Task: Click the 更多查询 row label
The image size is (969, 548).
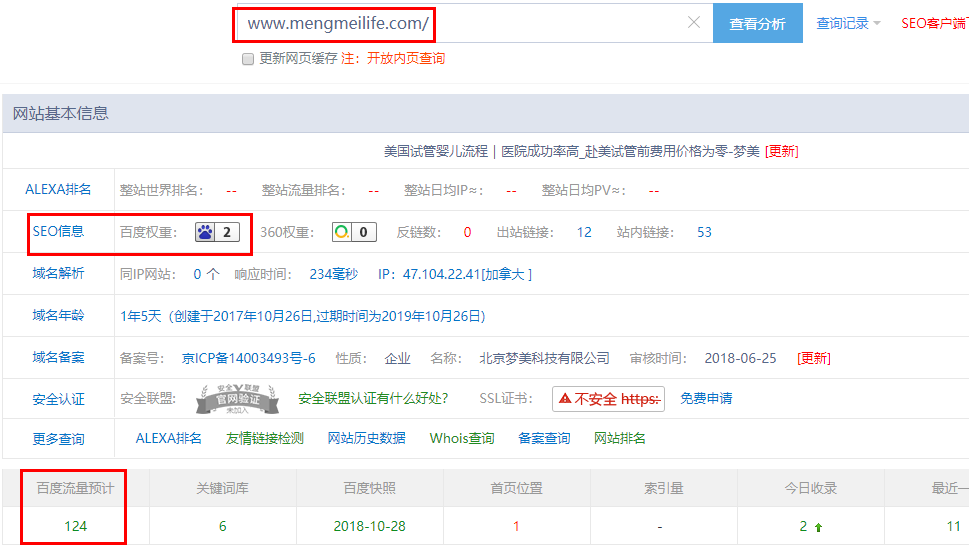Action: (x=58, y=439)
